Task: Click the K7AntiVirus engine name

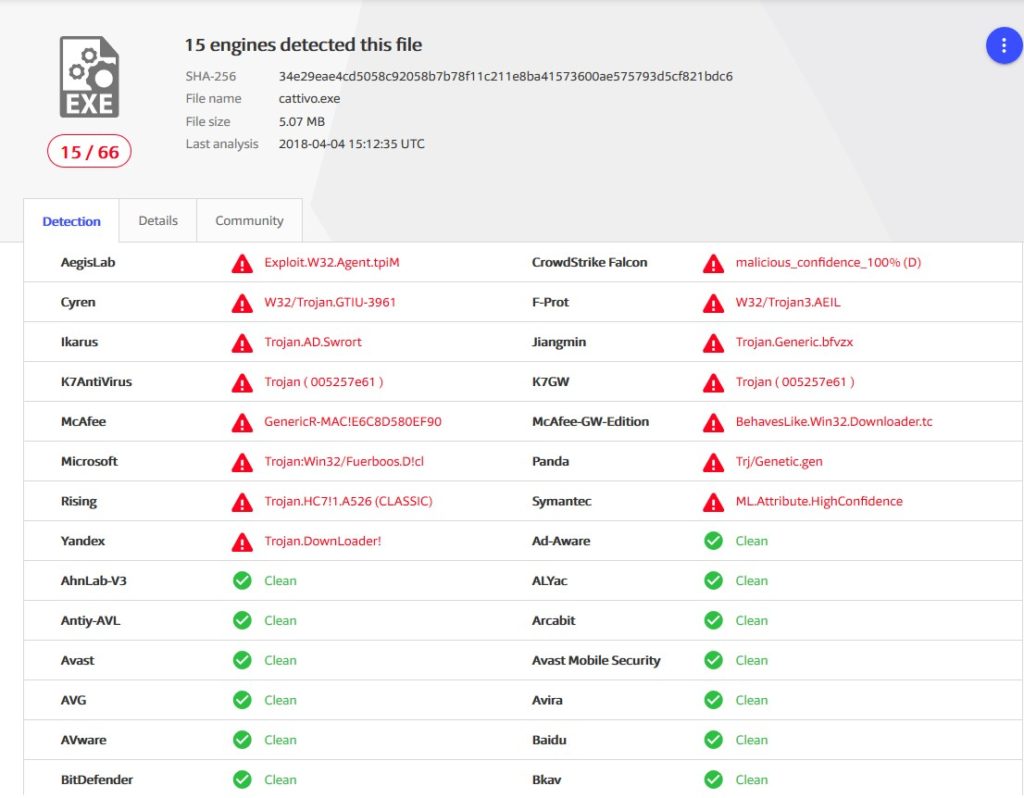Action: click(97, 382)
